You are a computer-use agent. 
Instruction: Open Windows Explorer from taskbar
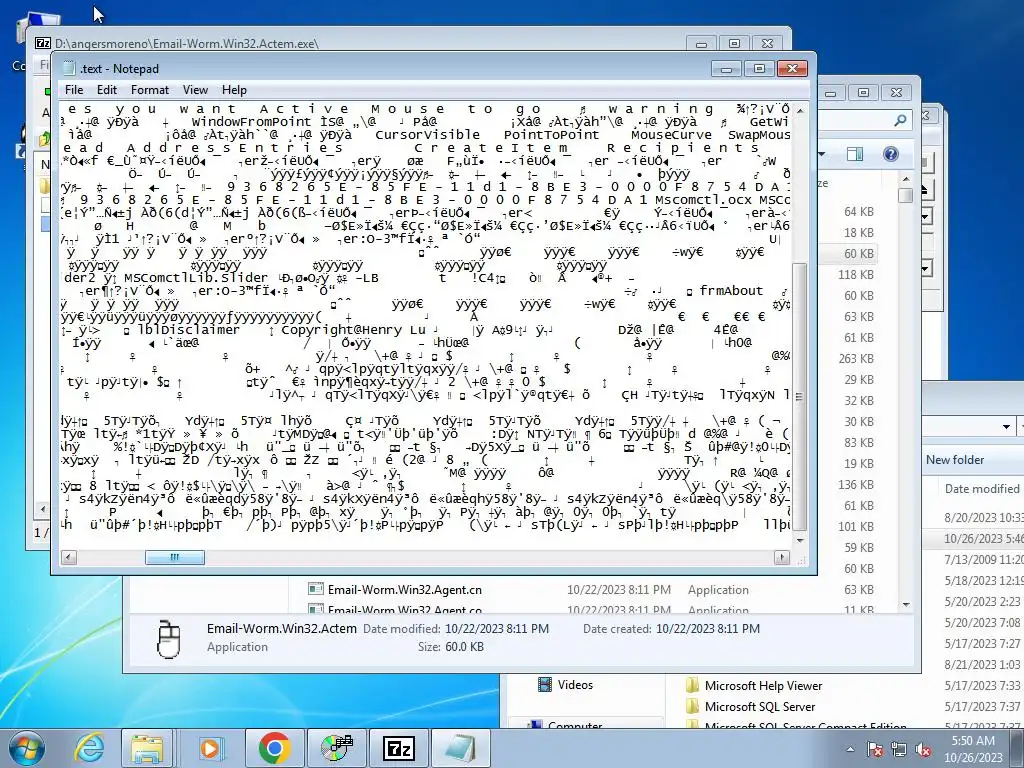coord(147,748)
